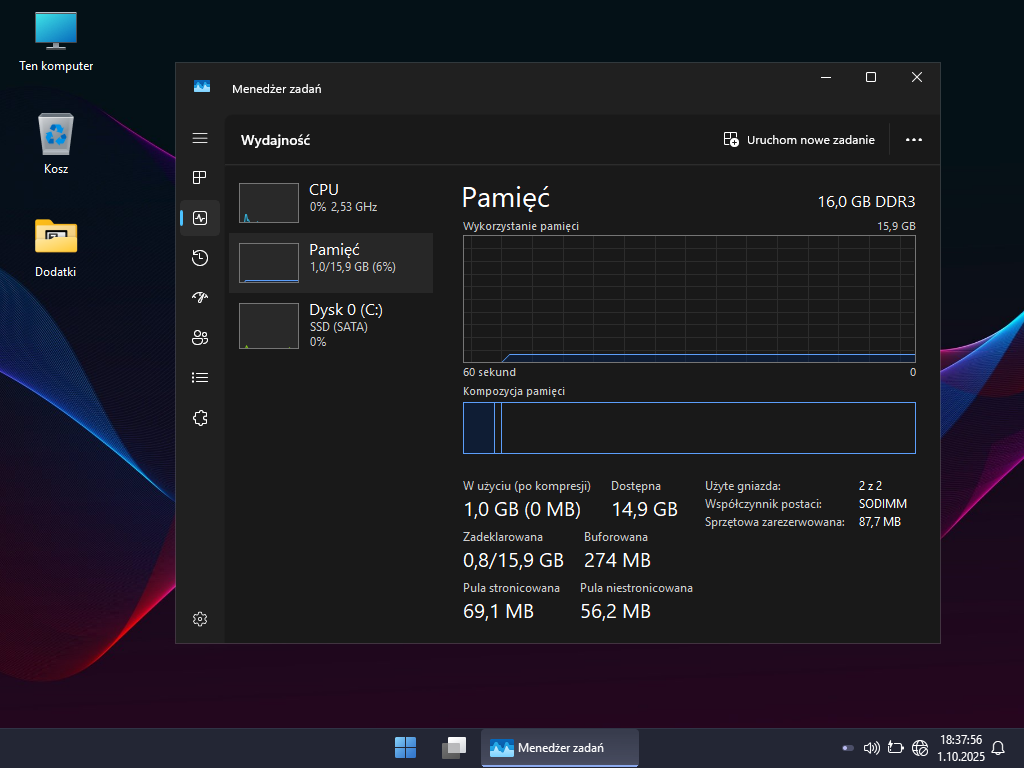Open the Windows Start menu
Image resolution: width=1024 pixels, height=768 pixels.
[x=406, y=747]
